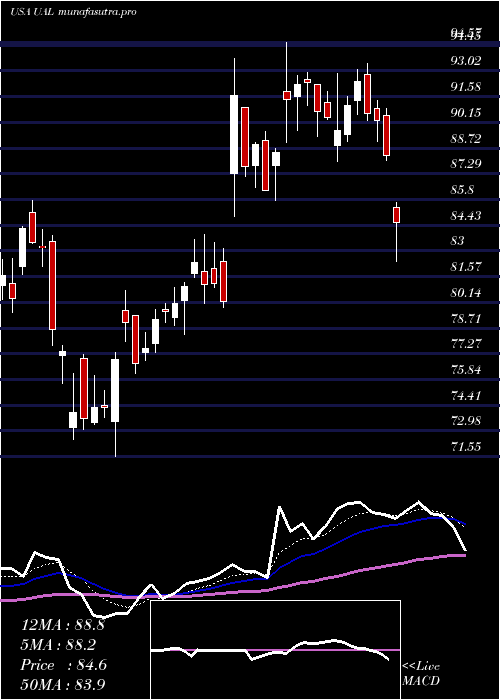Click the 'Price : 84.6' readout
Image resolution: width=500 pixels, height=700 pixels.
pos(63,665)
